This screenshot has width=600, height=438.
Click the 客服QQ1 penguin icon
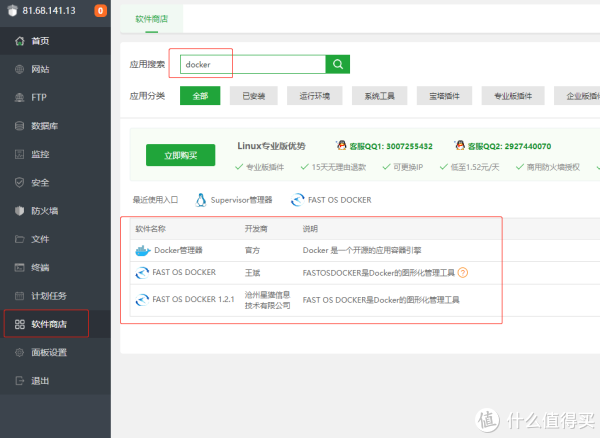click(342, 145)
